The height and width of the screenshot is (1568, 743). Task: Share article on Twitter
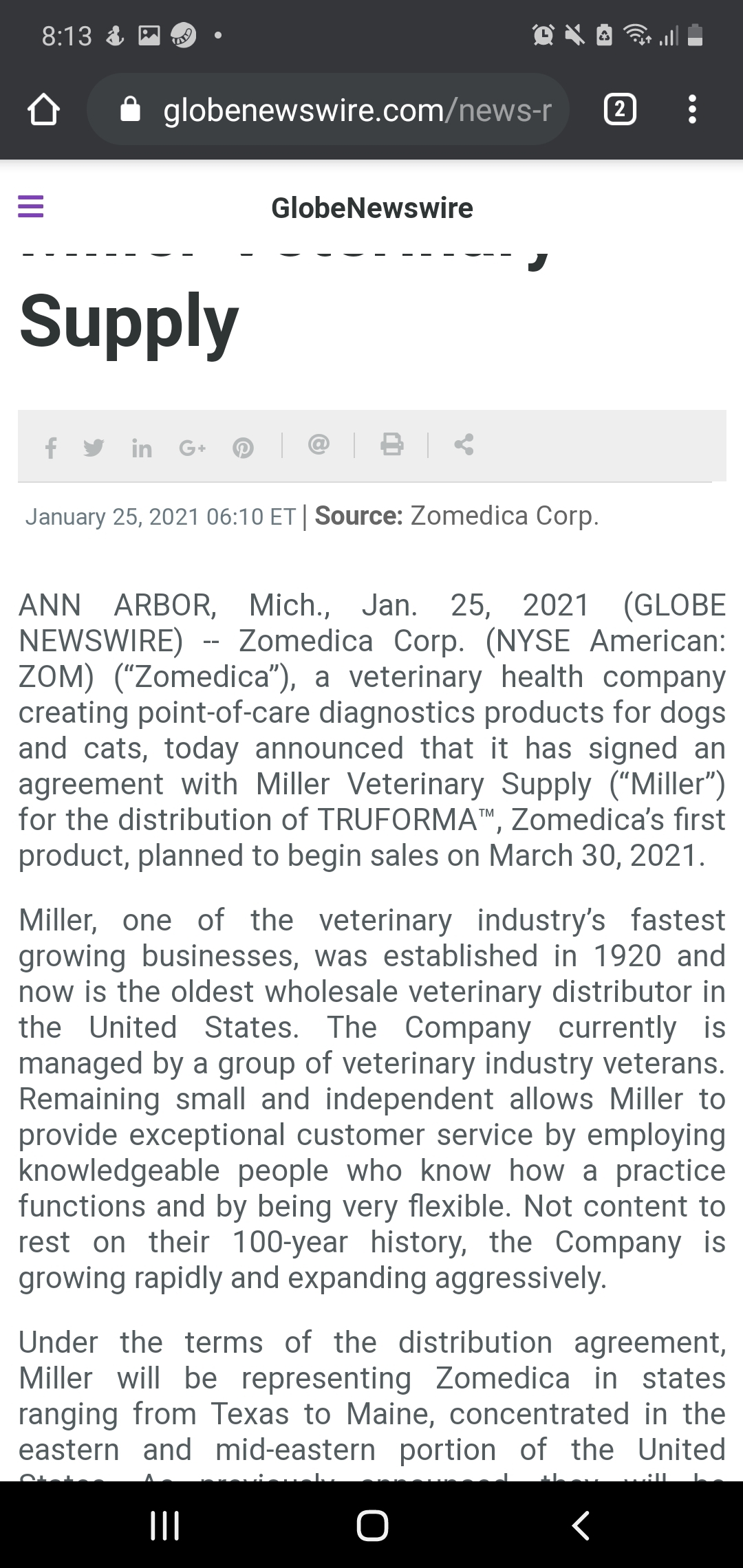tap(94, 448)
